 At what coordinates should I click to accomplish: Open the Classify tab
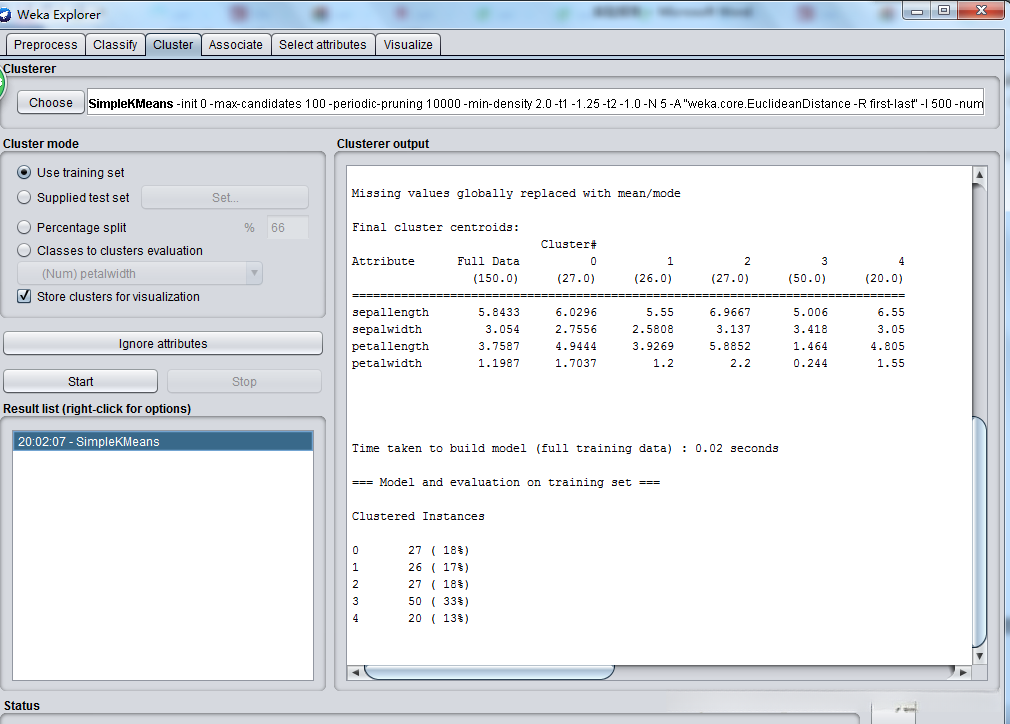[115, 45]
